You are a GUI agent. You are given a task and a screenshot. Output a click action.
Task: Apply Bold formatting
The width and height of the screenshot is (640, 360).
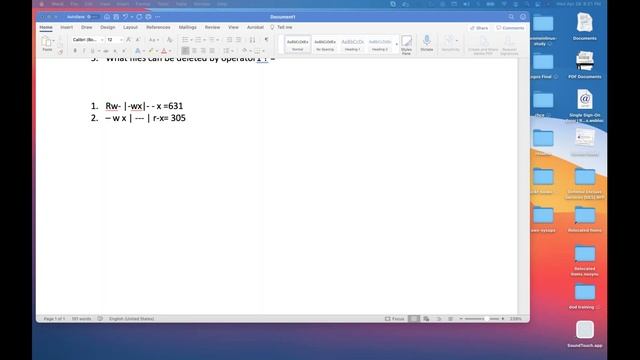pos(75,51)
